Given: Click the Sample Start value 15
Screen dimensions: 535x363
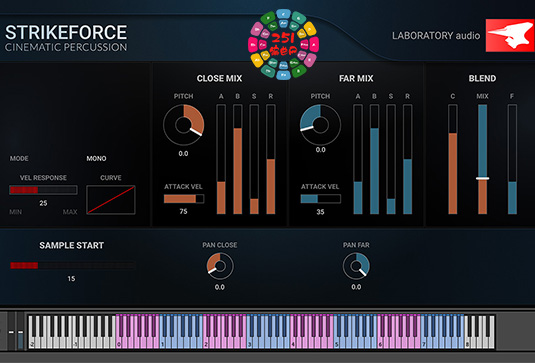Looking at the screenshot, I should click(x=71, y=279).
